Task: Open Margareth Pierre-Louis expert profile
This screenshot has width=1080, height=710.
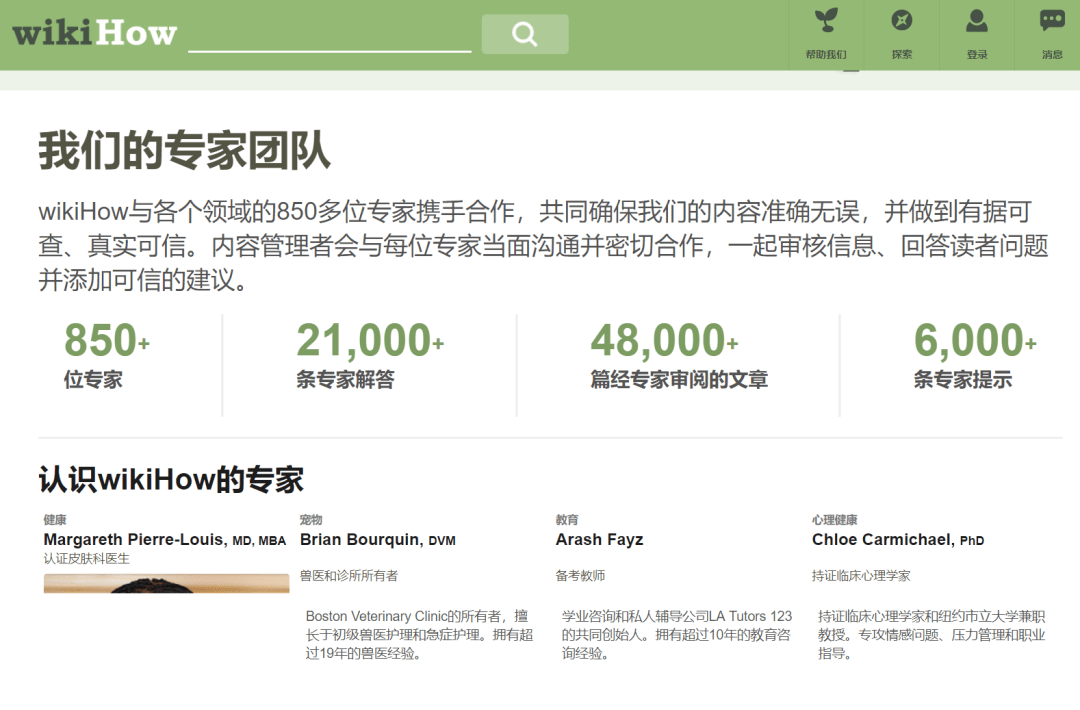Action: [136, 540]
